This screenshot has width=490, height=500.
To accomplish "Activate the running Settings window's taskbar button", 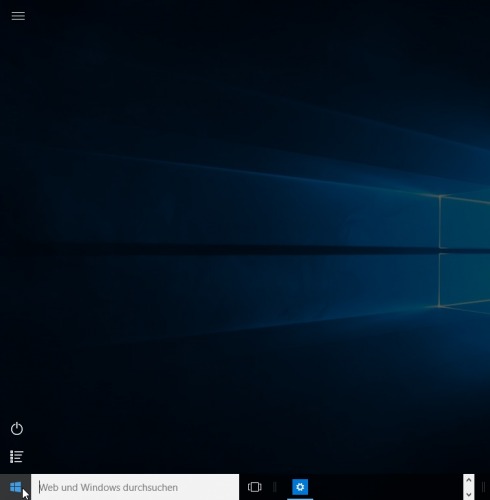I will (300, 487).
